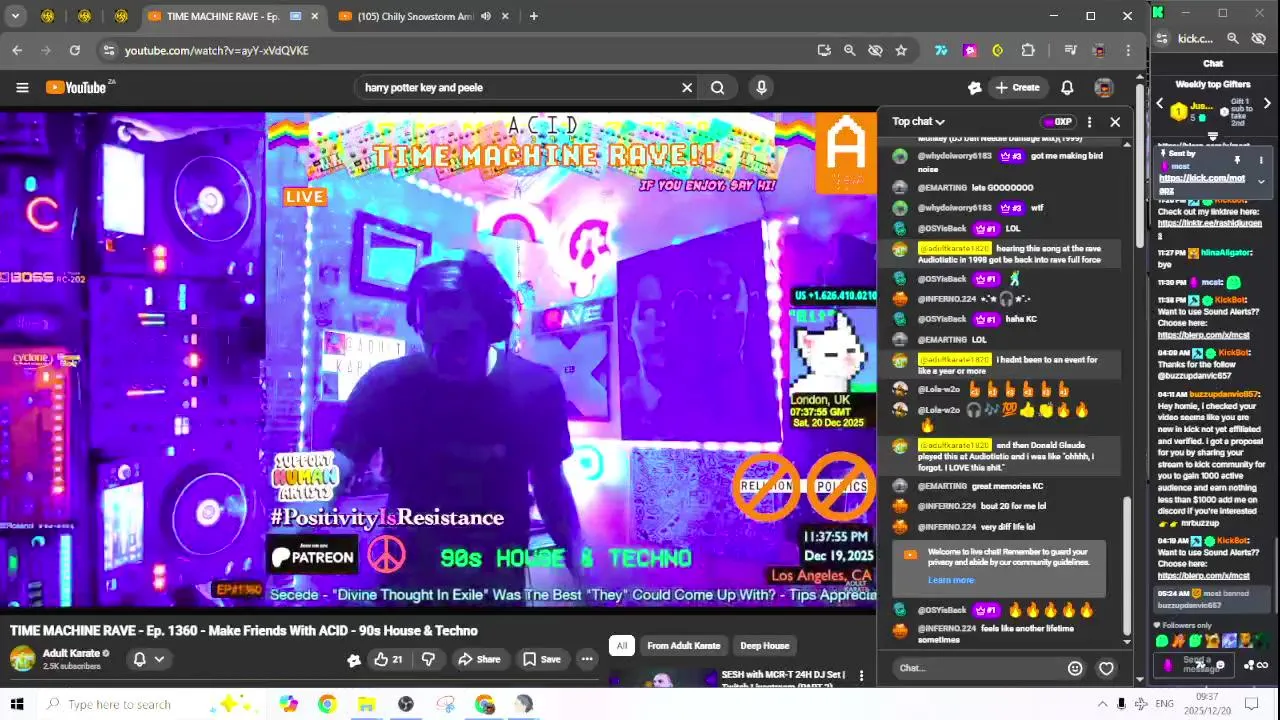Expand notification preferences chevron beside channel

[x=159, y=659]
